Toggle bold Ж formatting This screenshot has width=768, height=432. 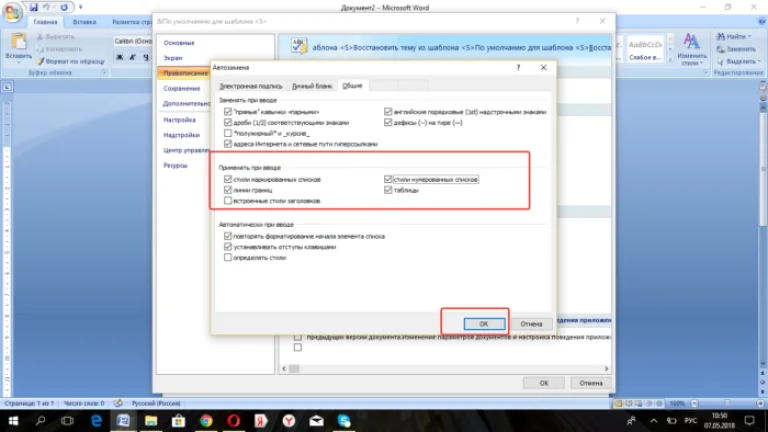click(x=120, y=57)
